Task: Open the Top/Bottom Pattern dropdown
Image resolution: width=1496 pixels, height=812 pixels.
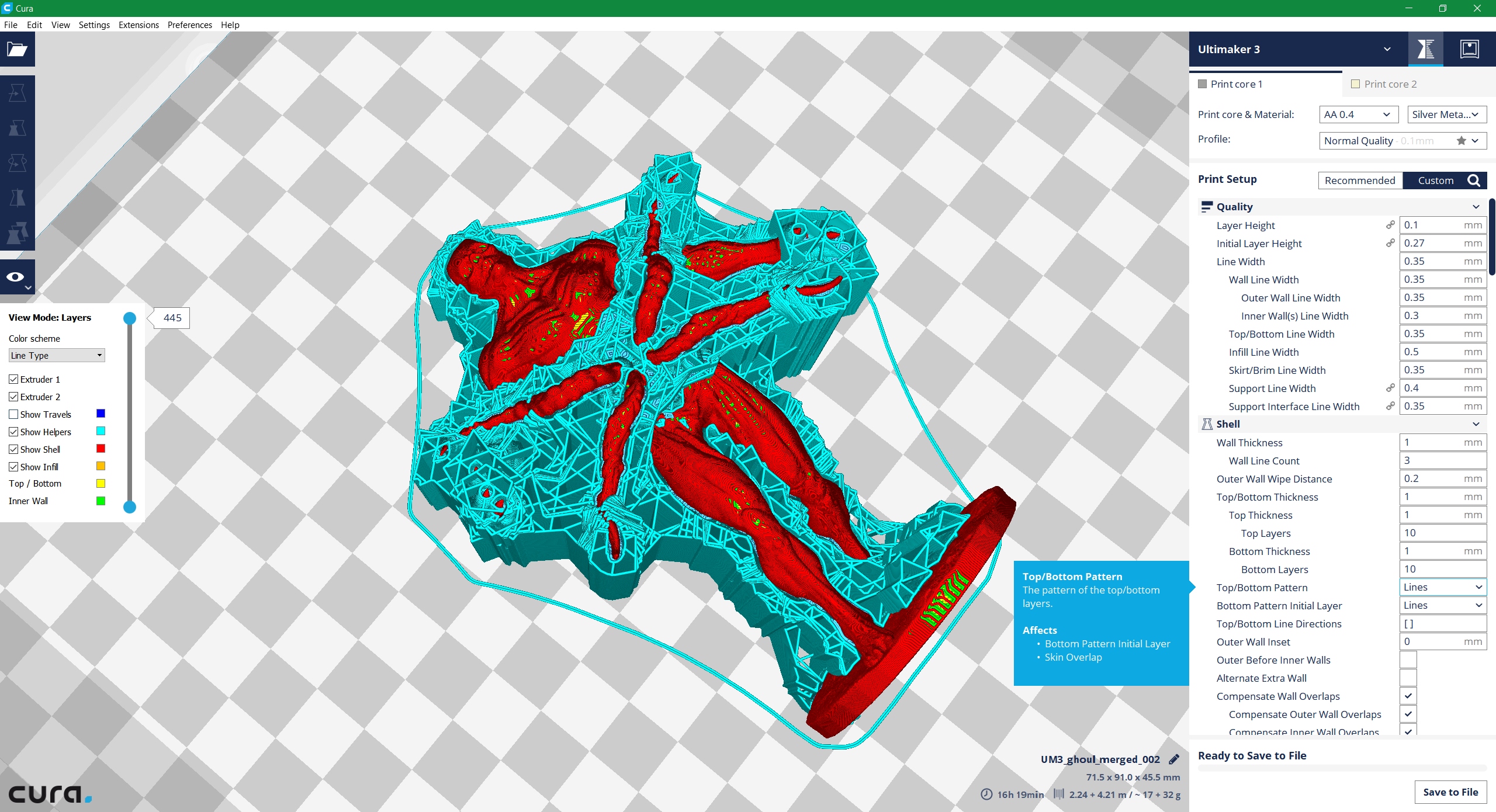Action: [1443, 587]
